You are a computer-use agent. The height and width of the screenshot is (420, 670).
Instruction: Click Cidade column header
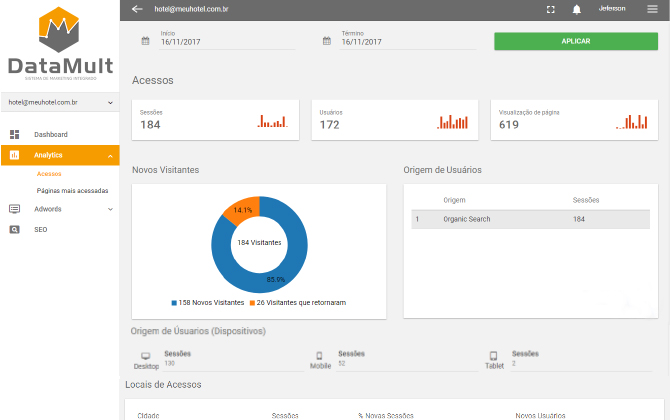pos(148,416)
